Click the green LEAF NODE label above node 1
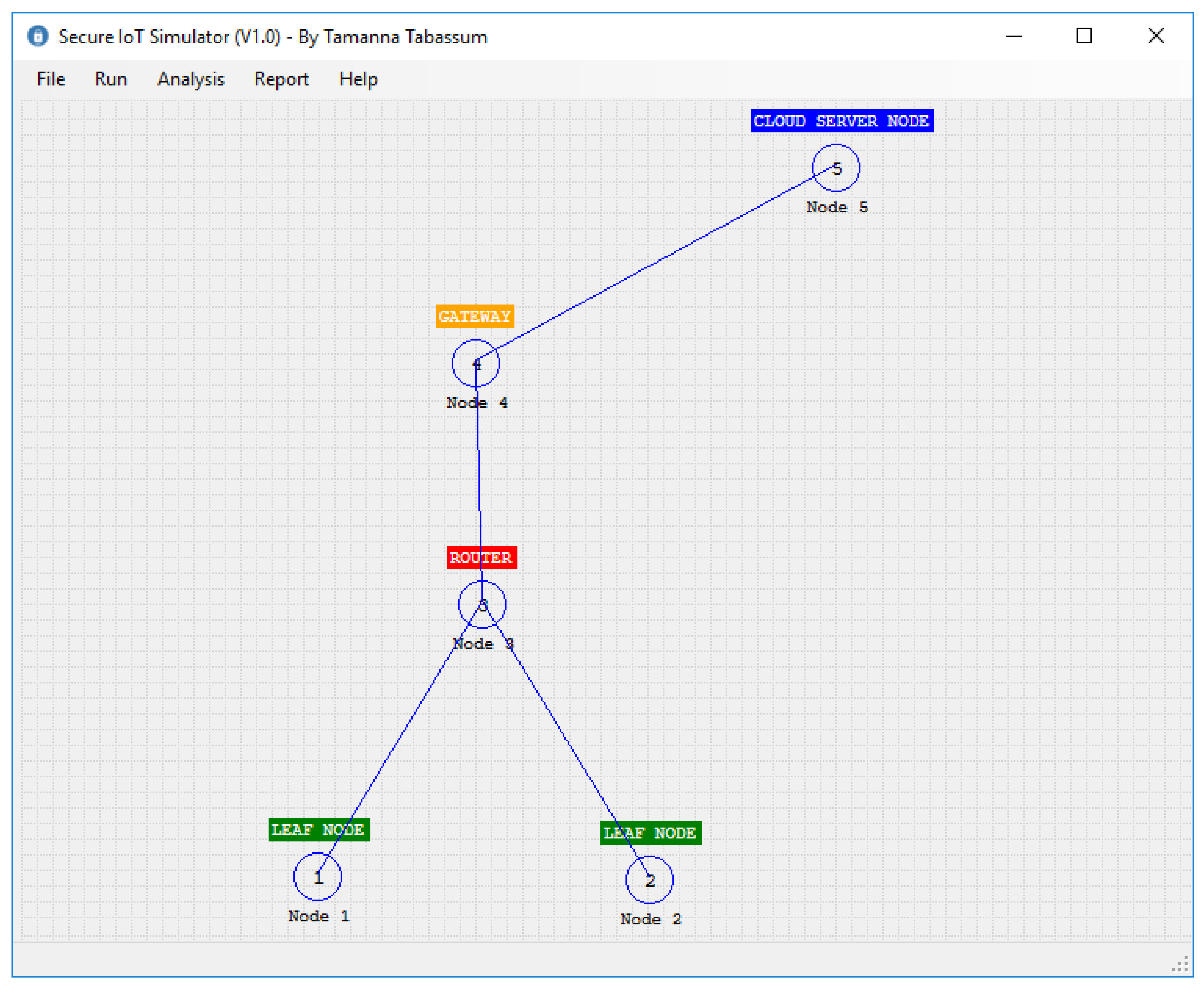Screen dimensions: 1204x994 point(318,830)
